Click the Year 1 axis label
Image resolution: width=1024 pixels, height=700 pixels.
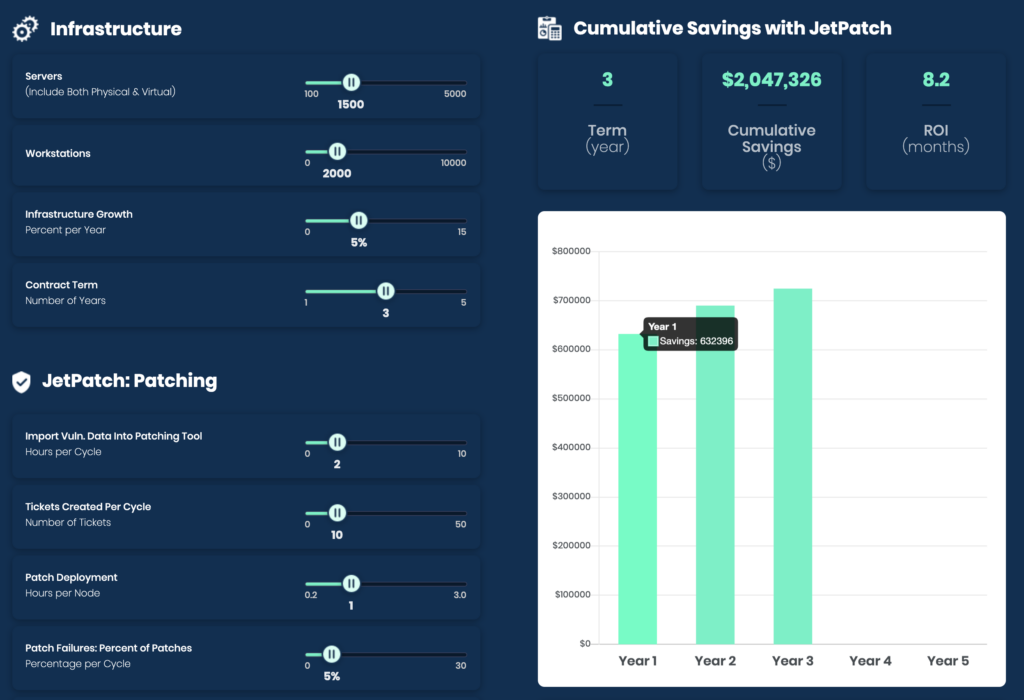coord(637,661)
